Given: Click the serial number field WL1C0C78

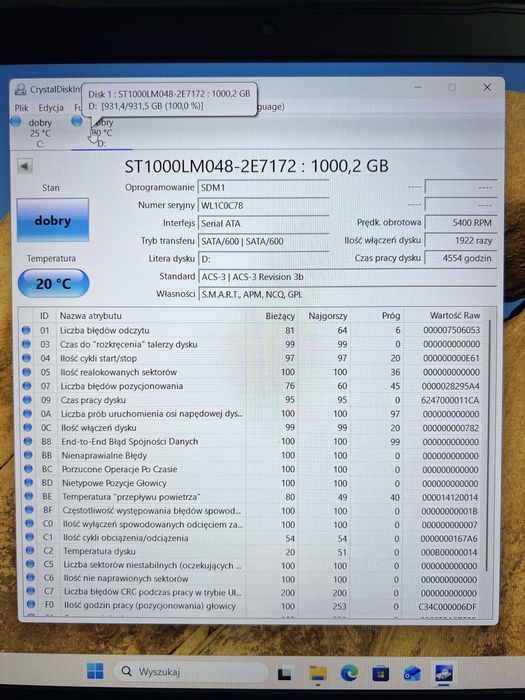Looking at the screenshot, I should click(x=263, y=205).
